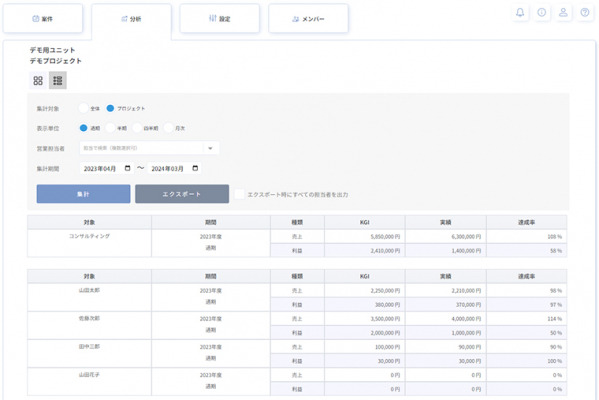599x400 pixels.
Task: Switch to the grid card view icon
Action: tap(38, 81)
